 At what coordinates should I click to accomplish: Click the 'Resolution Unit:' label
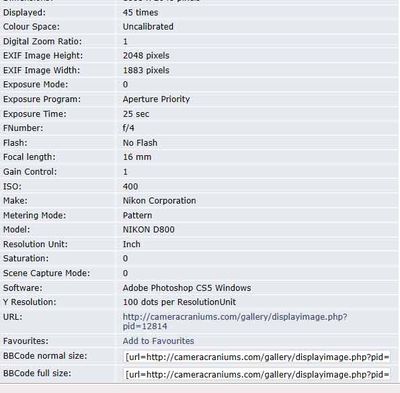pos(35,244)
